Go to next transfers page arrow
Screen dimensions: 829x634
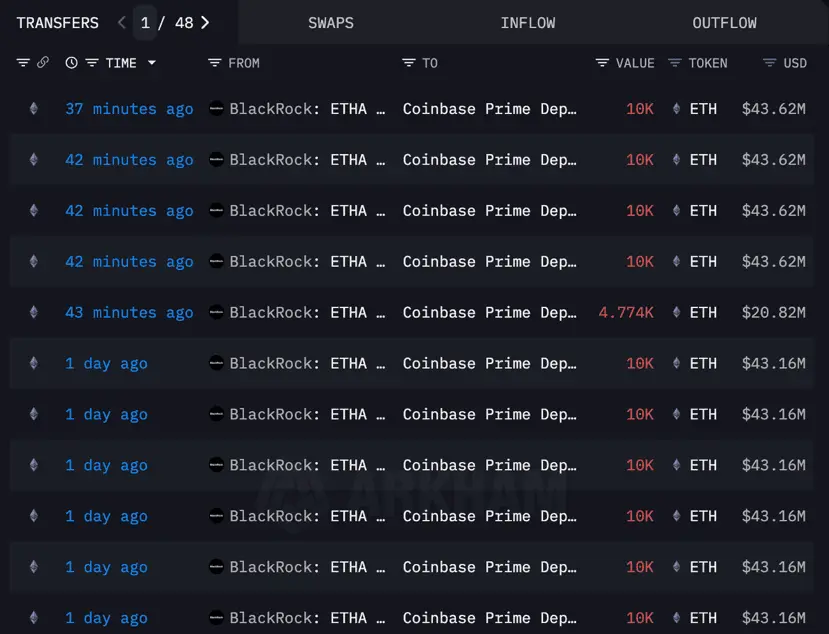(206, 22)
